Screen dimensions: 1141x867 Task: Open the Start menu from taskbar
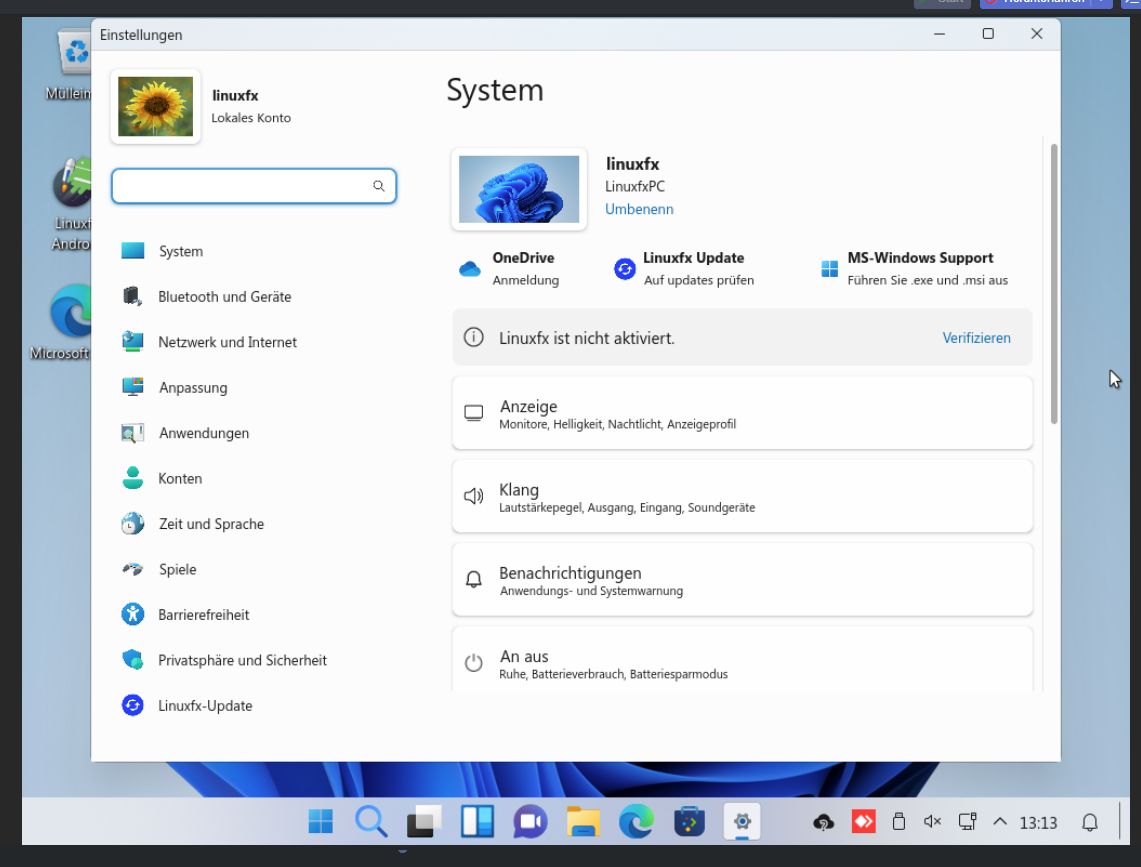320,821
